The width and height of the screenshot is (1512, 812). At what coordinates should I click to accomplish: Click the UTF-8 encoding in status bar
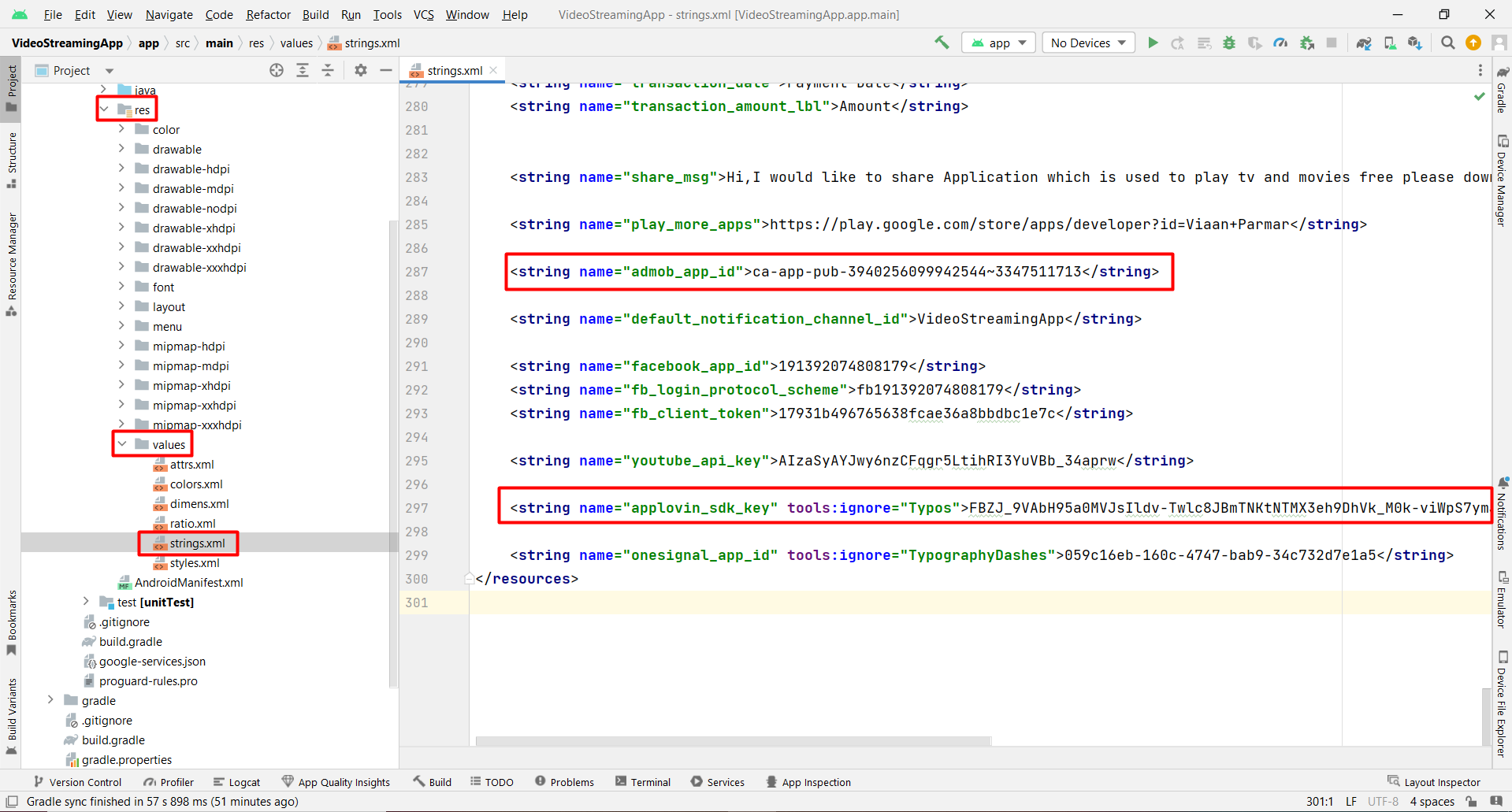[1383, 802]
